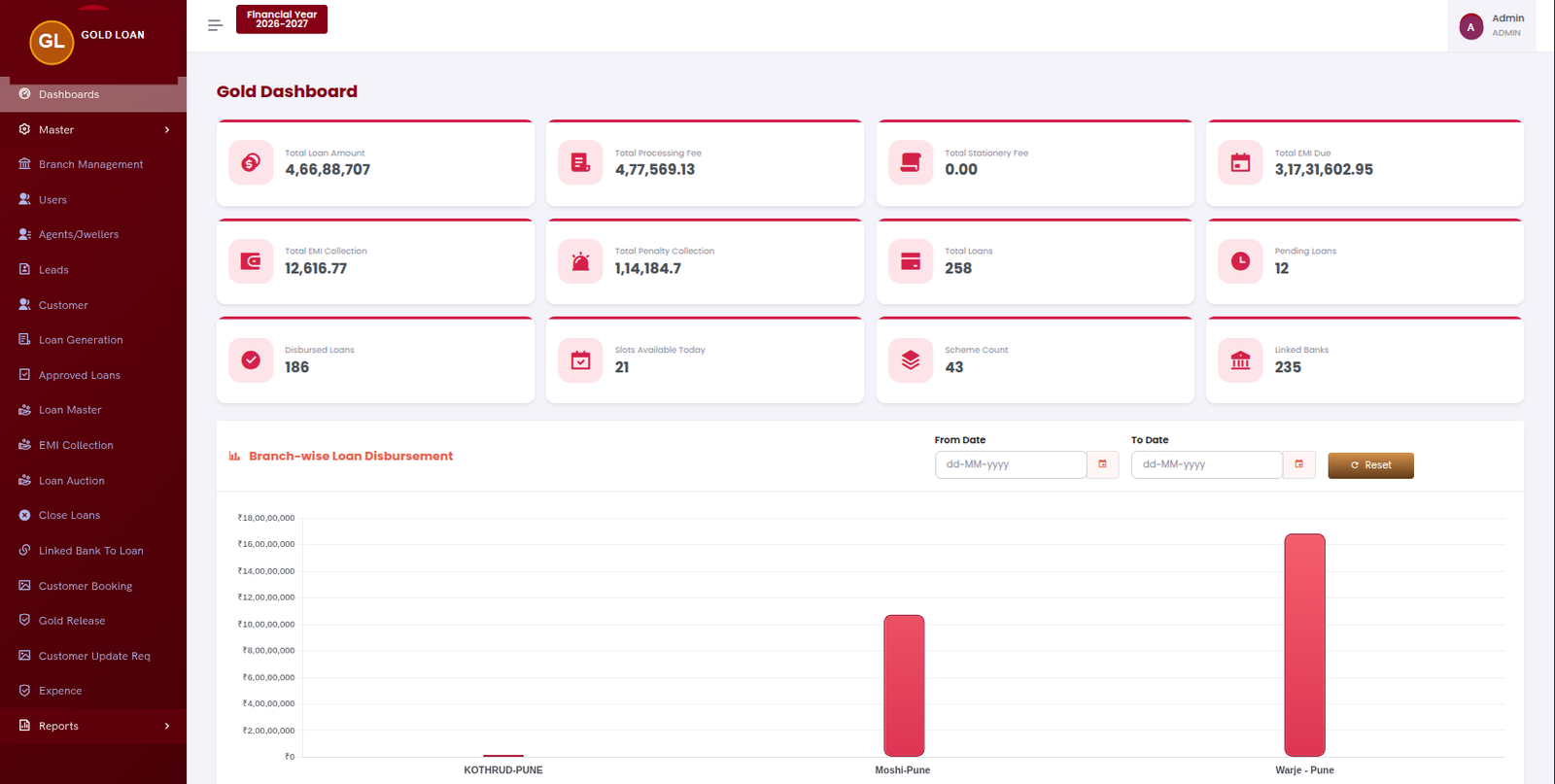Click the Total Loans card icon

click(911, 261)
